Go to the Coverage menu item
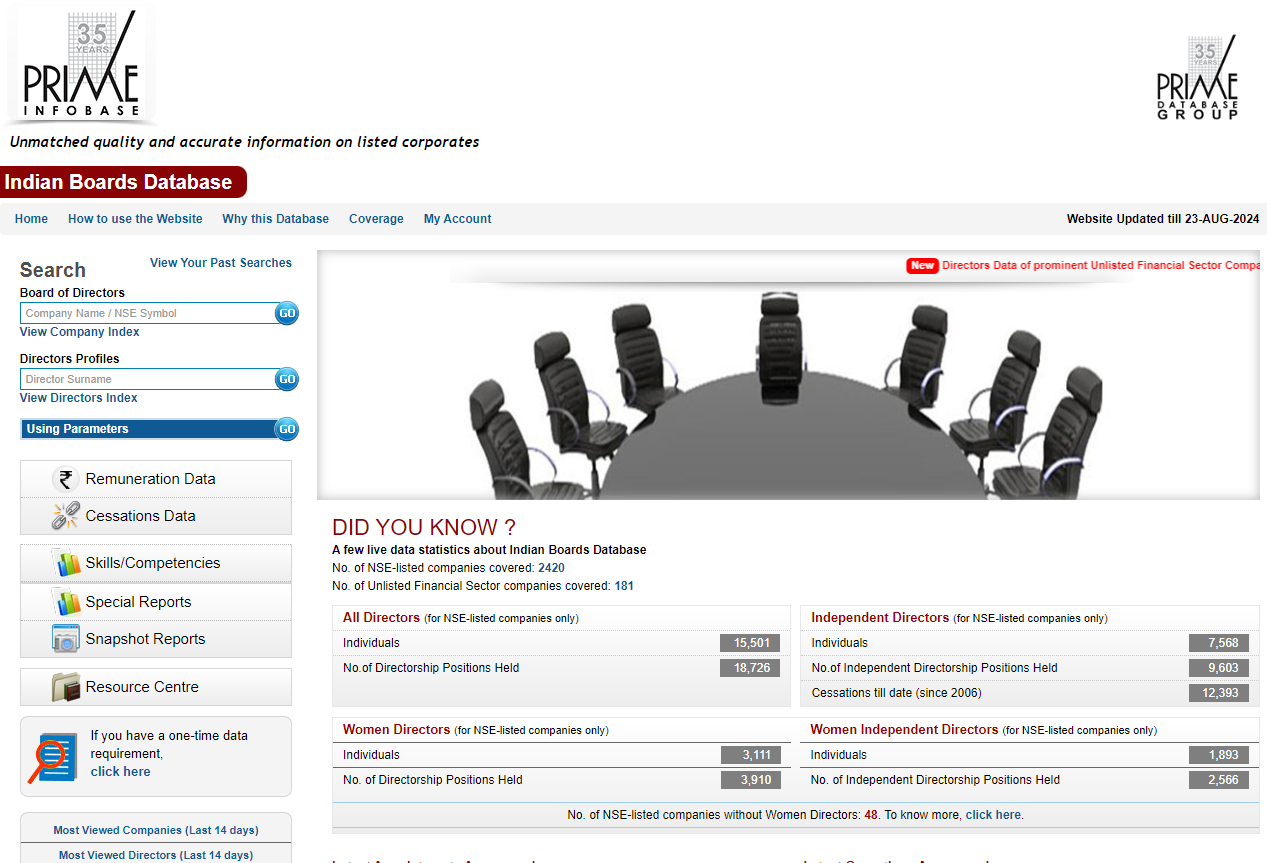The height and width of the screenshot is (863, 1267). pos(376,219)
